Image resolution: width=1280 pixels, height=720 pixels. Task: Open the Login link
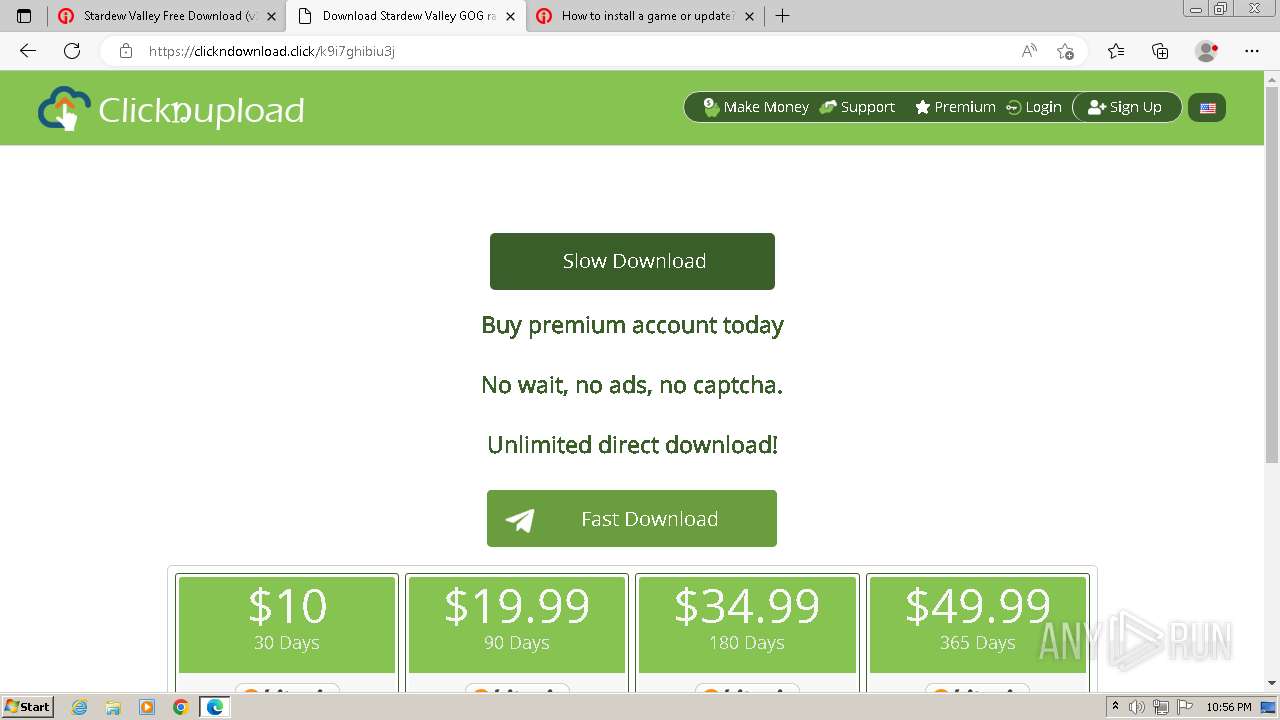click(1033, 107)
